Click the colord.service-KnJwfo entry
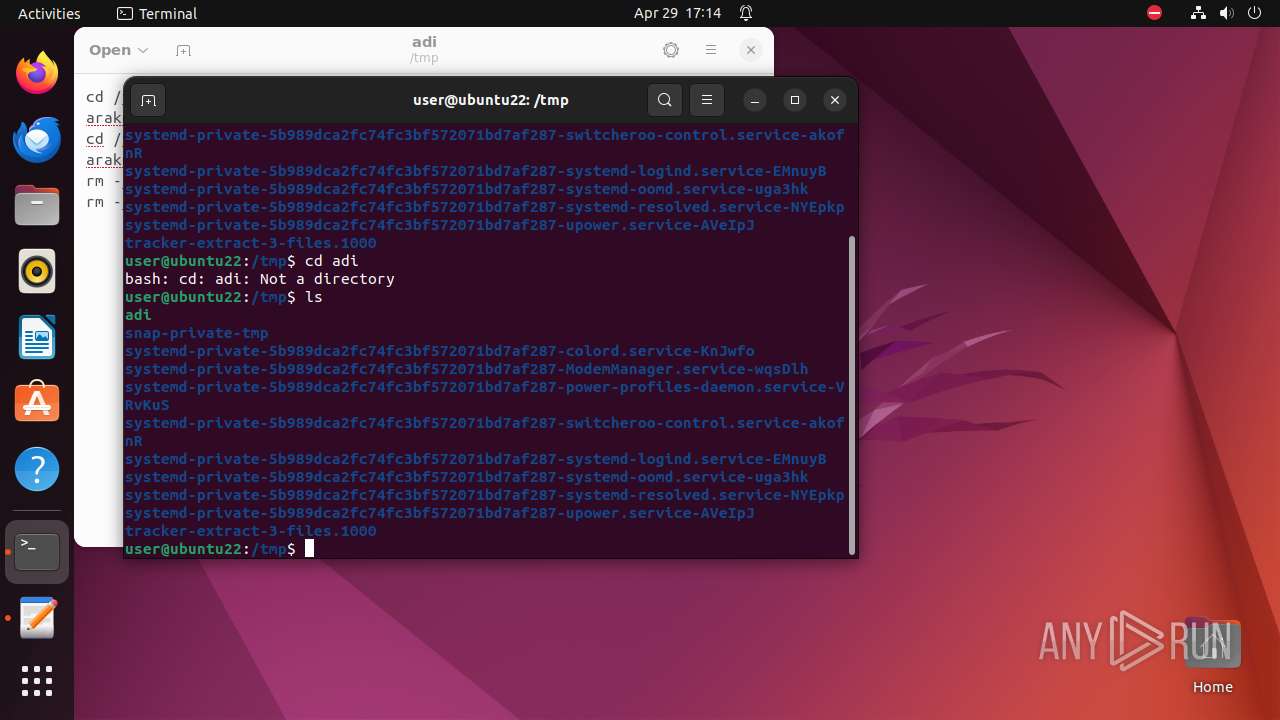Screen dimensions: 1280x720 tap(440, 351)
